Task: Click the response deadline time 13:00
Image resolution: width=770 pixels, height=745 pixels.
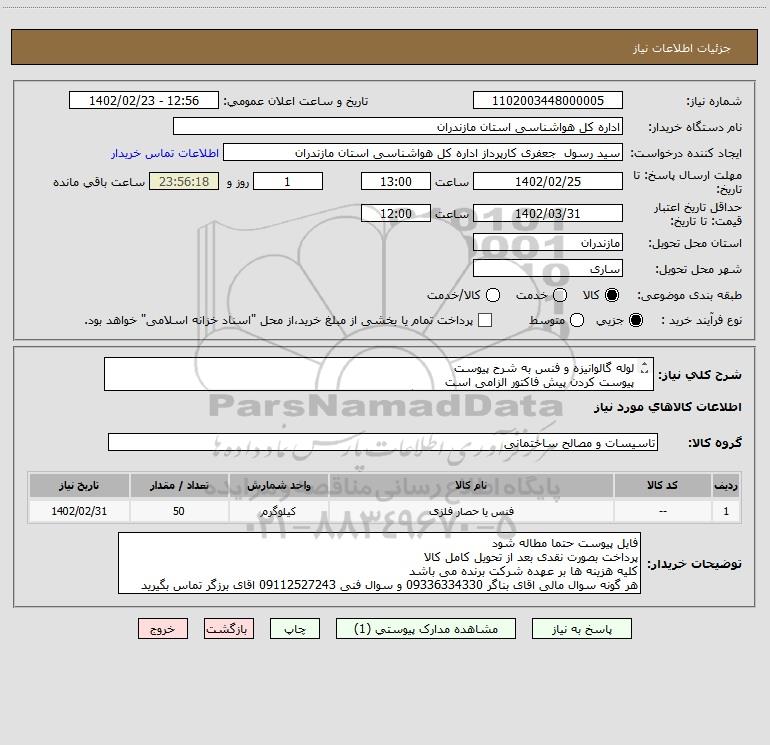Action: click(396, 181)
